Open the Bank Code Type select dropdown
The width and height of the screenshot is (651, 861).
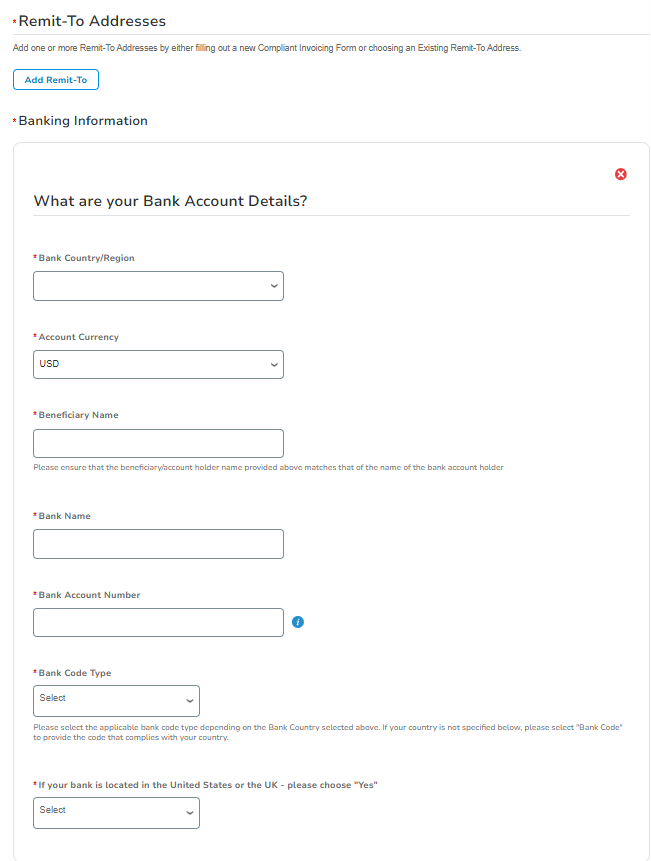point(116,700)
